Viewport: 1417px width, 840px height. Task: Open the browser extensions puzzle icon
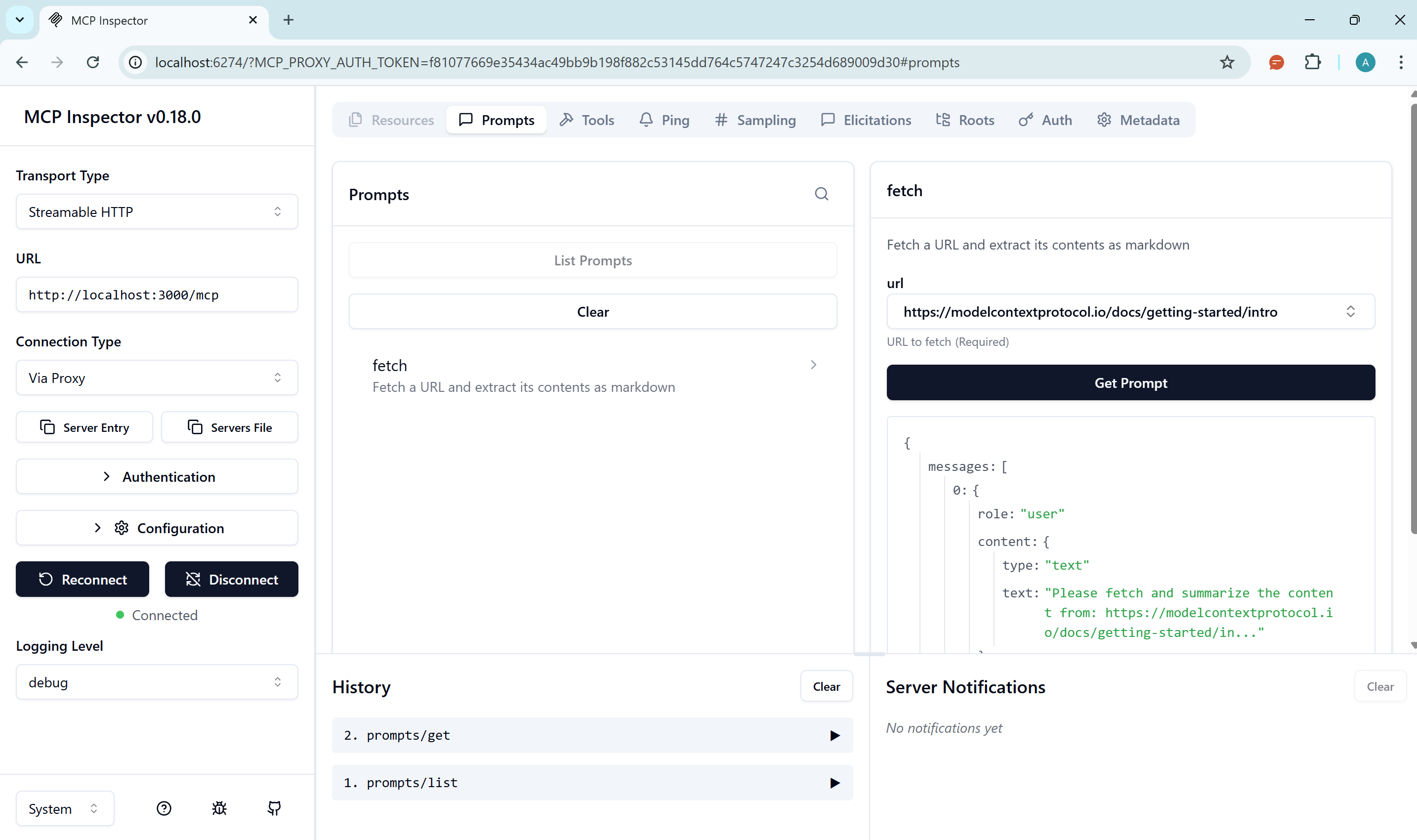pyautogui.click(x=1313, y=62)
